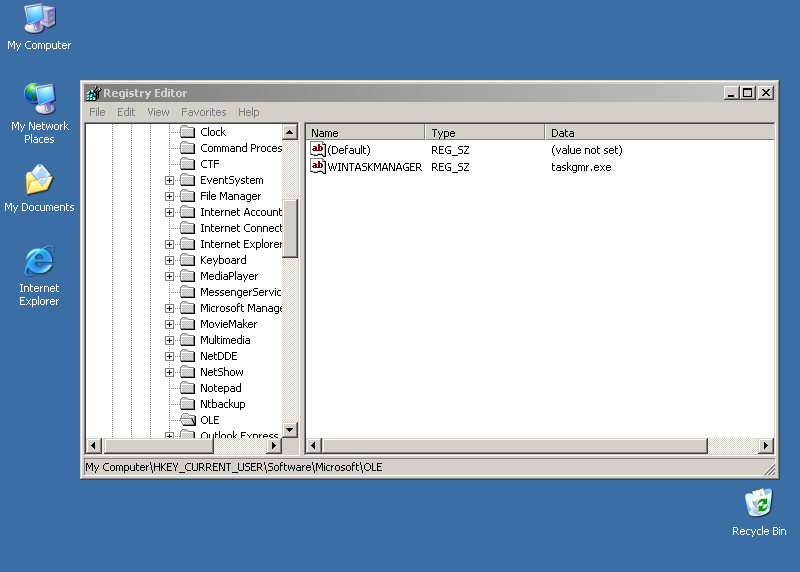800x572 pixels.
Task: Select the MessengerService folder icon
Action: [x=188, y=292]
